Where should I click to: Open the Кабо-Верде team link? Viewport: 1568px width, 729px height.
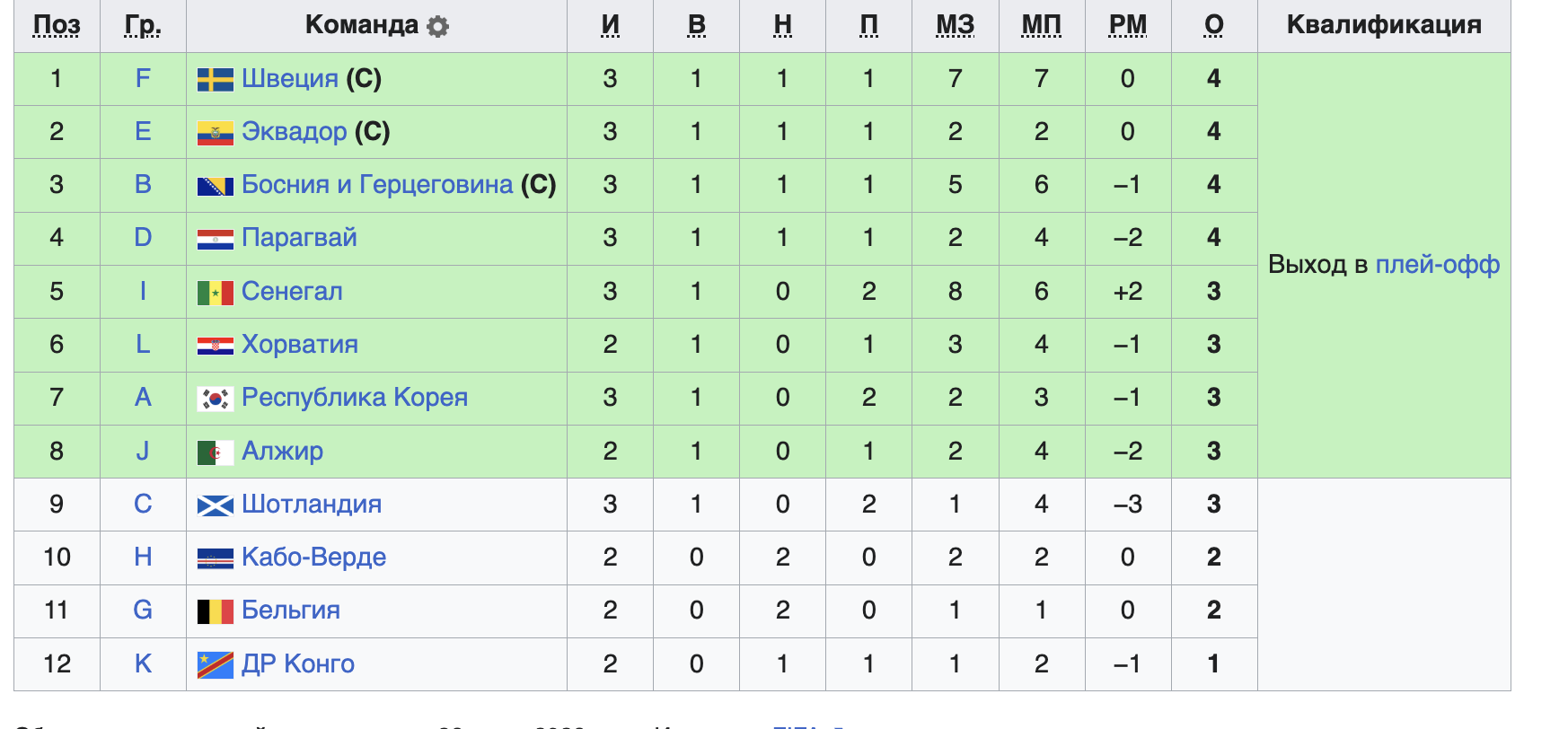tap(313, 558)
